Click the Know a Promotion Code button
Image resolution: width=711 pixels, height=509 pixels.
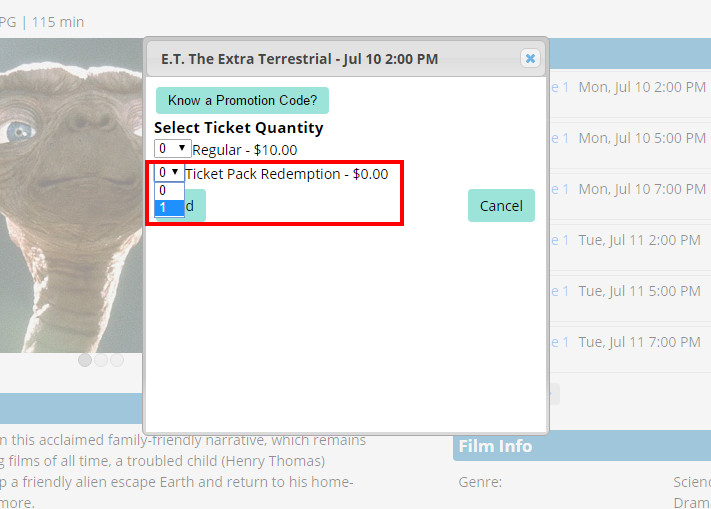coord(242,100)
